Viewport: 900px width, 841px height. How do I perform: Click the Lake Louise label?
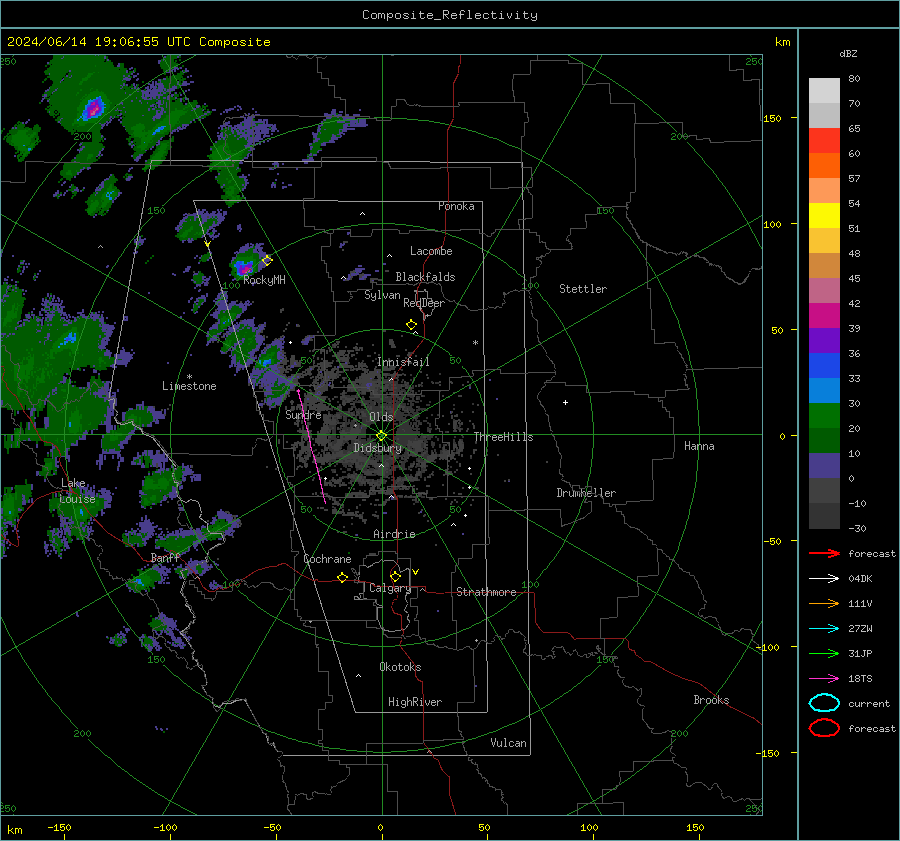[77, 491]
